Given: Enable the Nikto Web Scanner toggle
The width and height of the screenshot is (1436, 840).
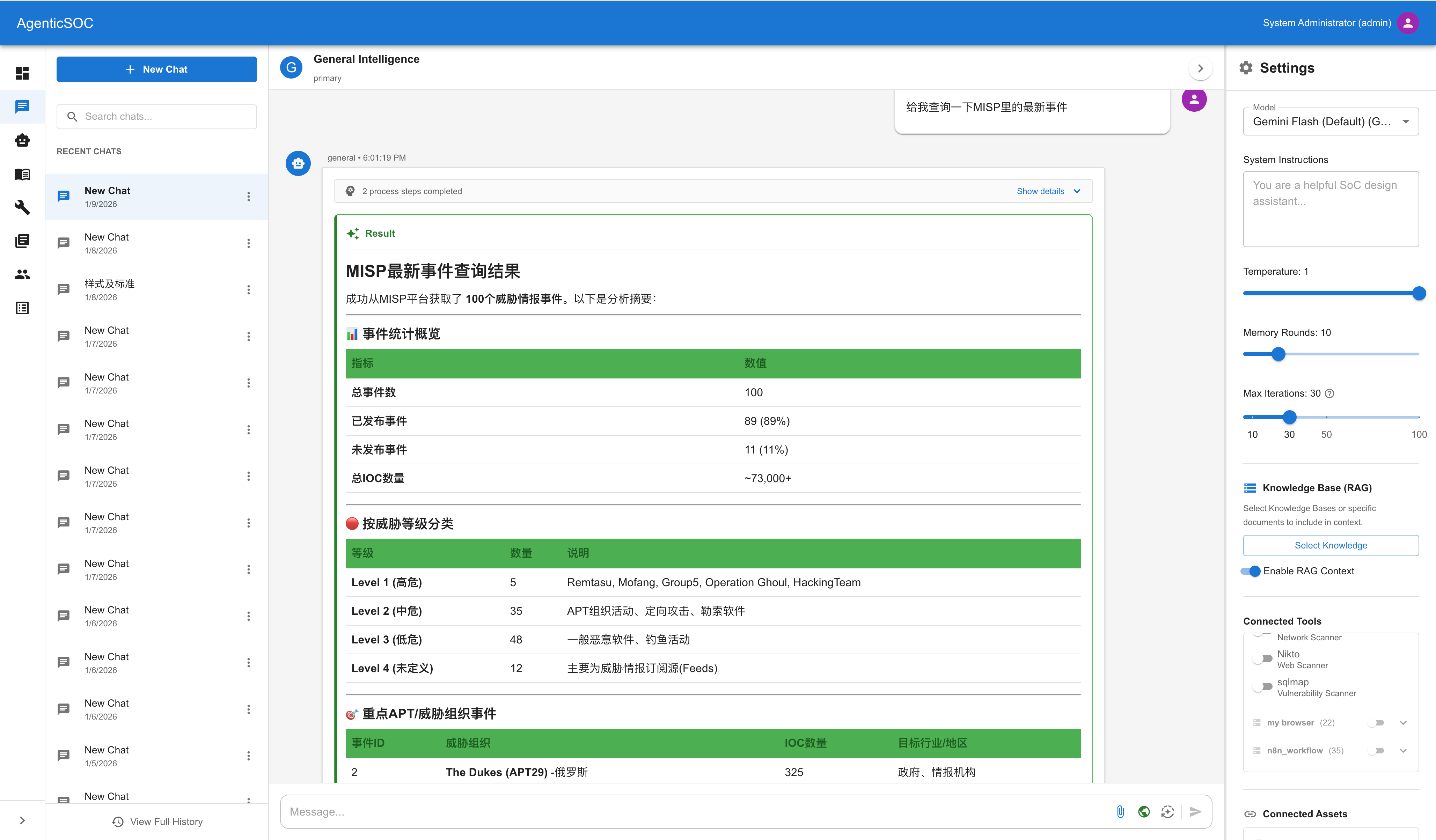Looking at the screenshot, I should point(1263,659).
